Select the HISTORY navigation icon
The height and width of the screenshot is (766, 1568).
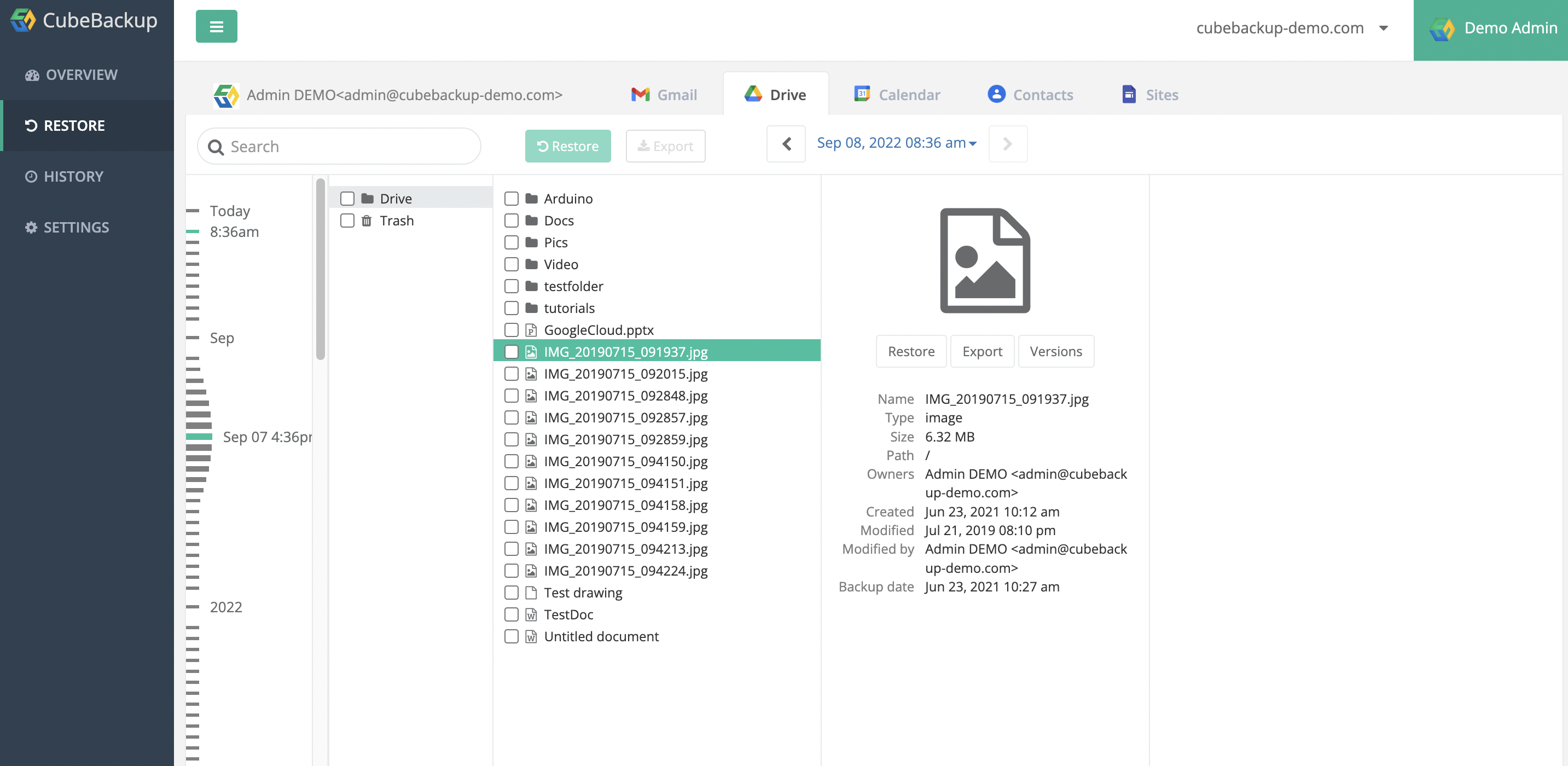pyautogui.click(x=30, y=176)
